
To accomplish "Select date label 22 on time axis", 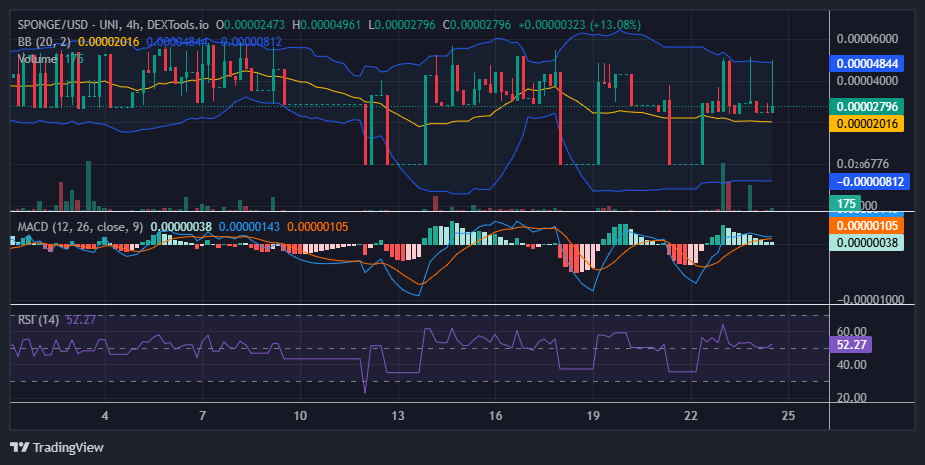I will (691, 415).
